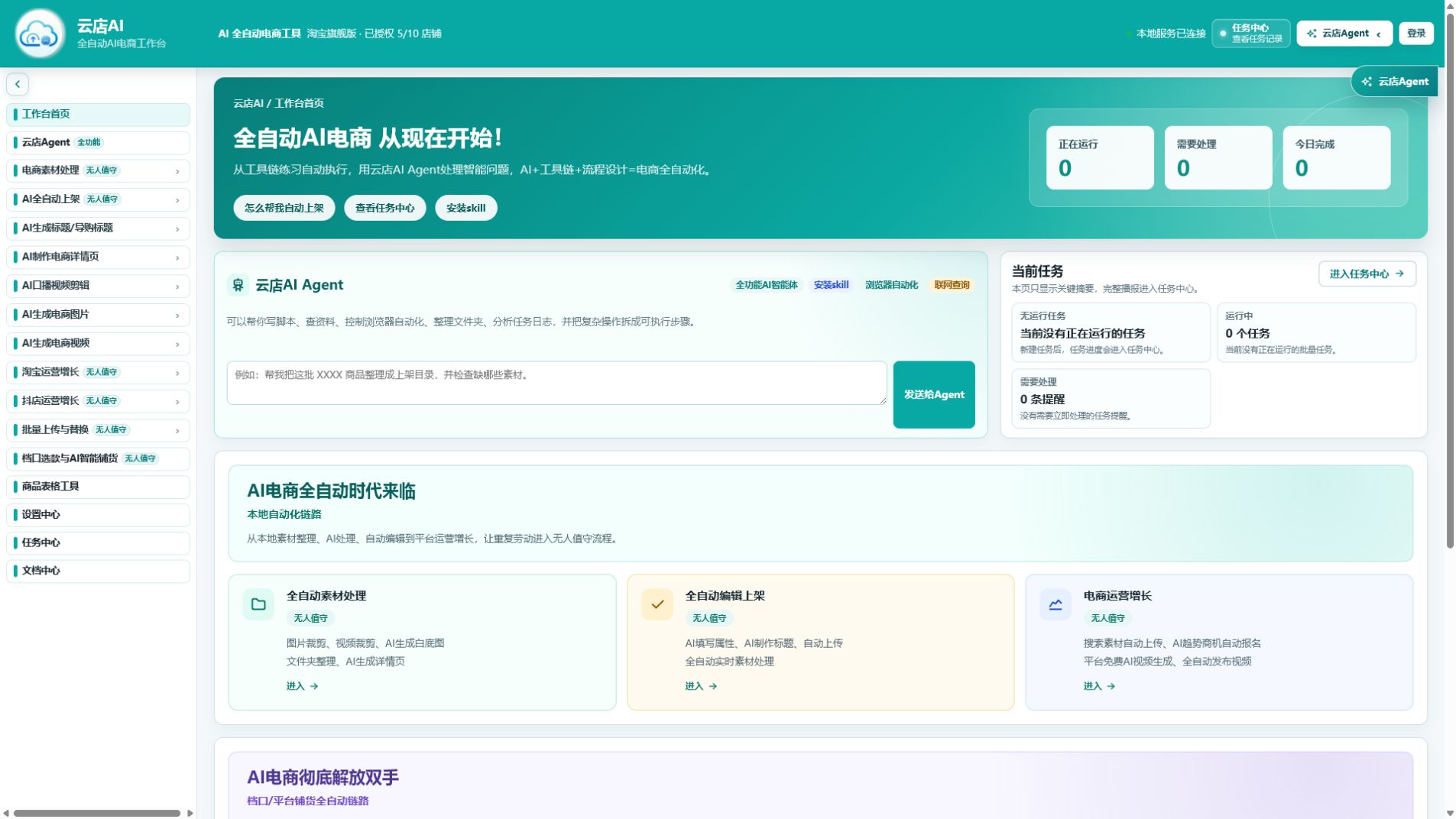The height and width of the screenshot is (819, 1456).
Task: Collapse the sidebar with the back arrow
Action: pyautogui.click(x=18, y=84)
